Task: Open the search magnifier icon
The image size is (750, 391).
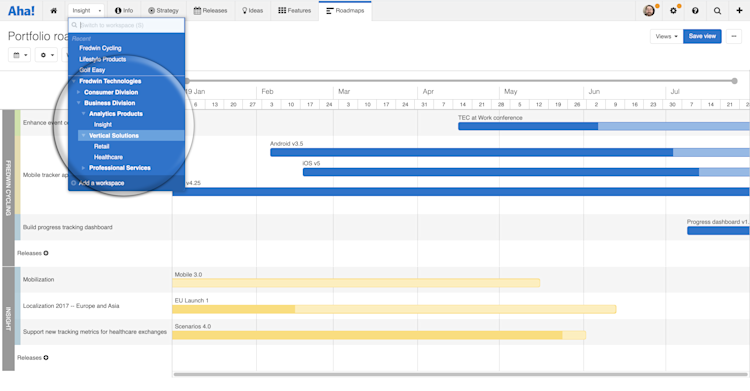Action: 717,11
